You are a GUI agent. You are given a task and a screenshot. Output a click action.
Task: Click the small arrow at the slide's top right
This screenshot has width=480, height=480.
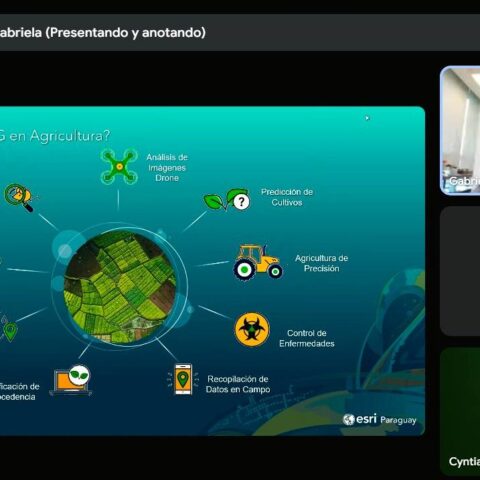(367, 118)
